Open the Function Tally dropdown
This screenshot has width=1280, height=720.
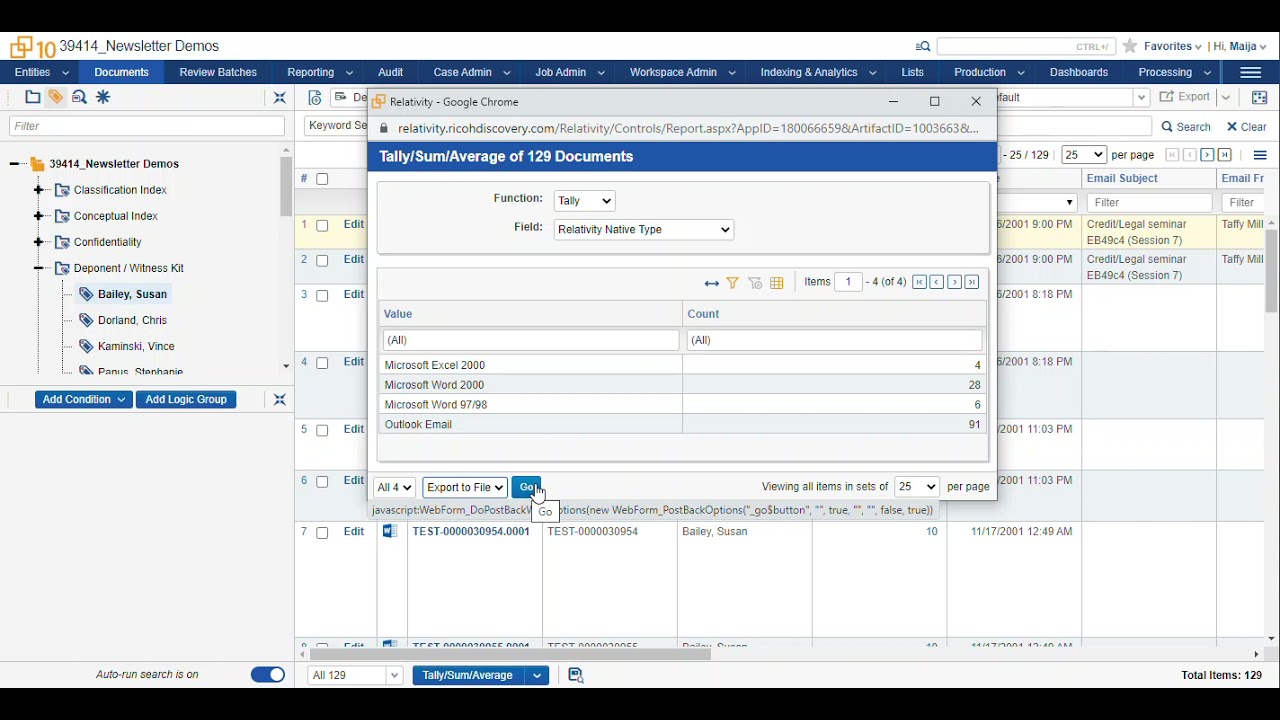pos(585,201)
